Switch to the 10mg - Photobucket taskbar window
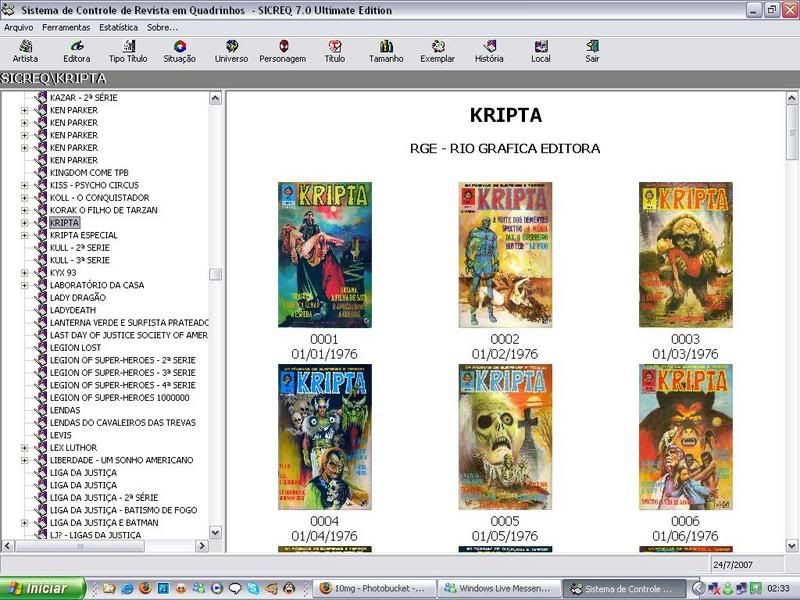 [374, 588]
